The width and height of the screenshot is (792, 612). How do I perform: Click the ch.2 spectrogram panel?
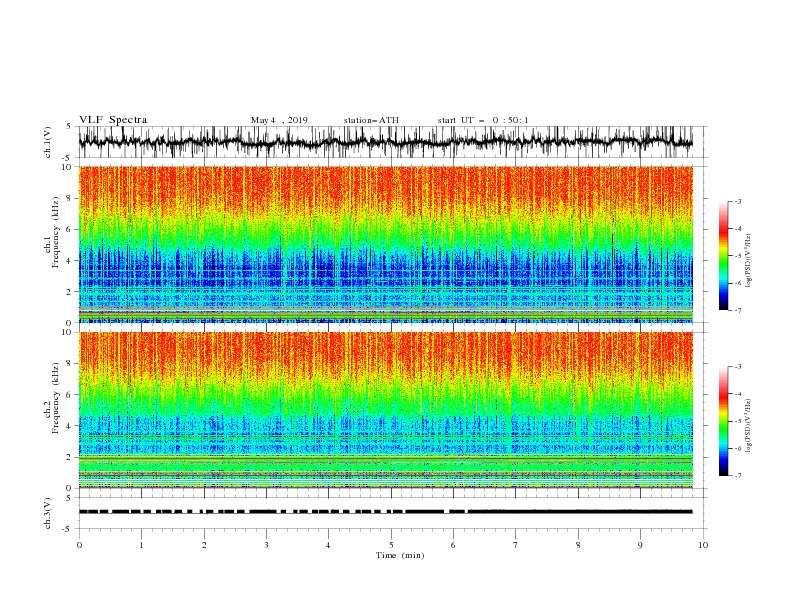(x=386, y=410)
